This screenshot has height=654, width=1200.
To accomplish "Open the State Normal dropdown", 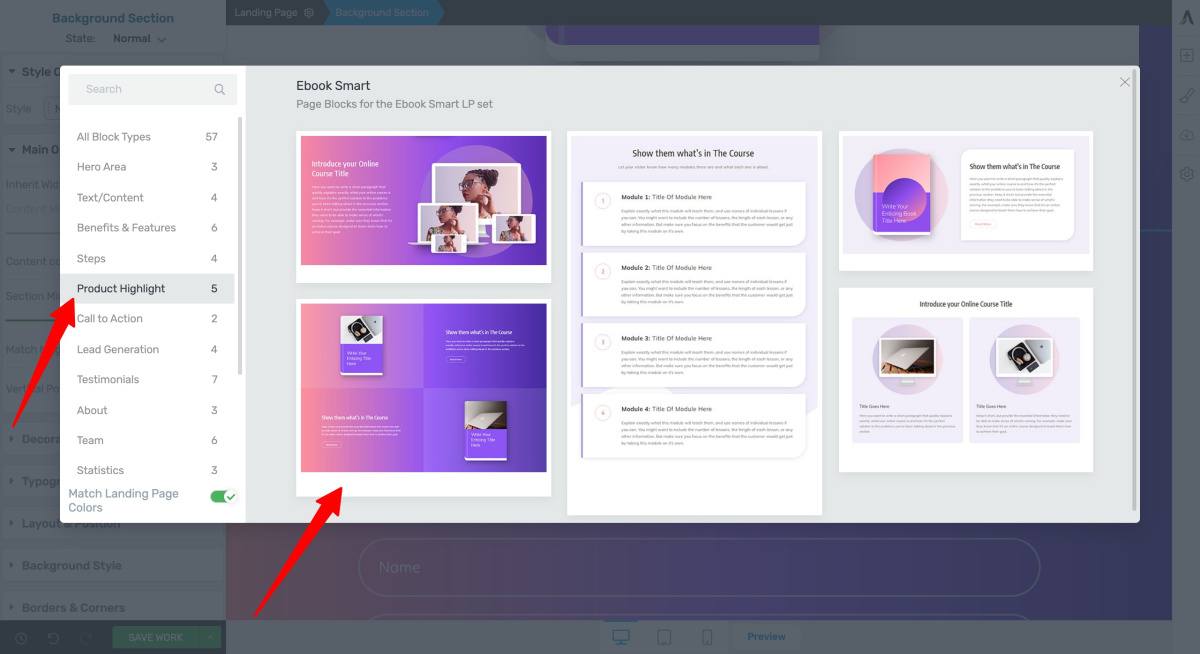I will click(x=139, y=39).
